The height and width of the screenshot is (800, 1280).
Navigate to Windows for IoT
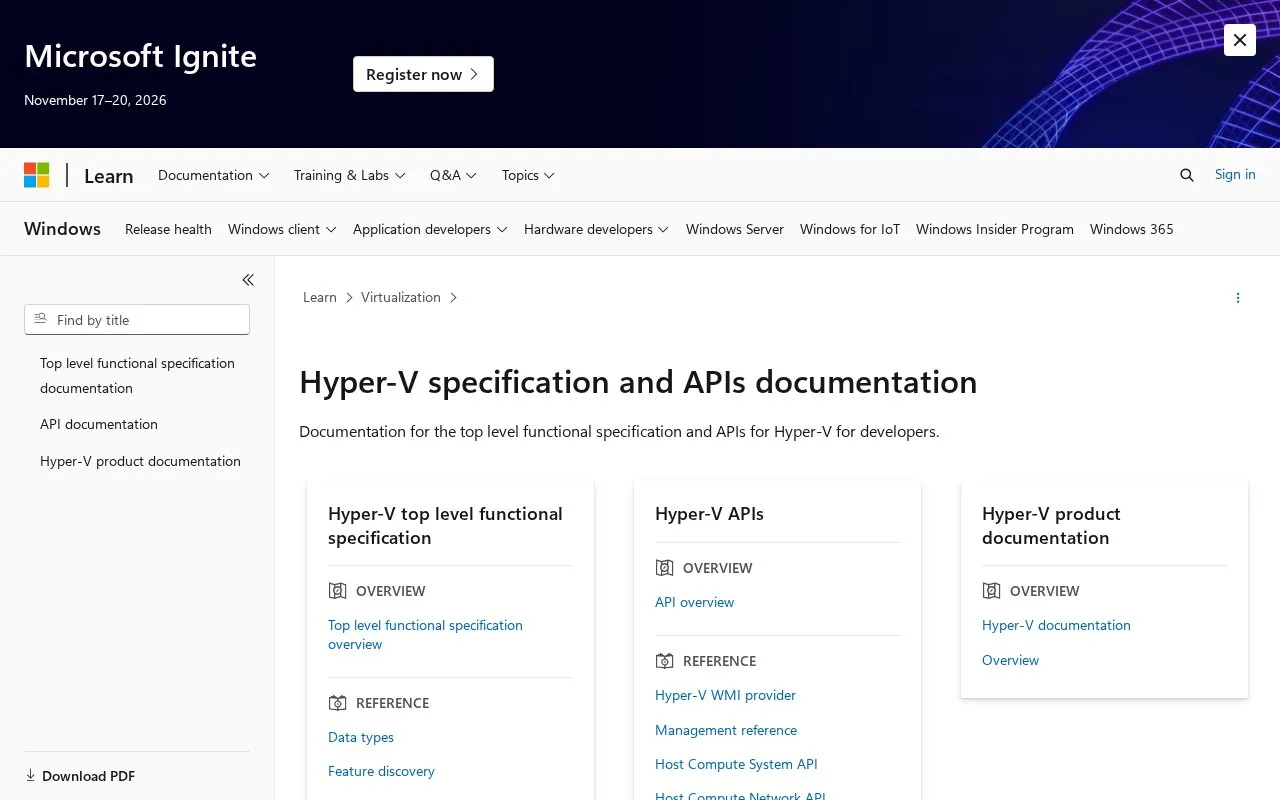click(850, 229)
